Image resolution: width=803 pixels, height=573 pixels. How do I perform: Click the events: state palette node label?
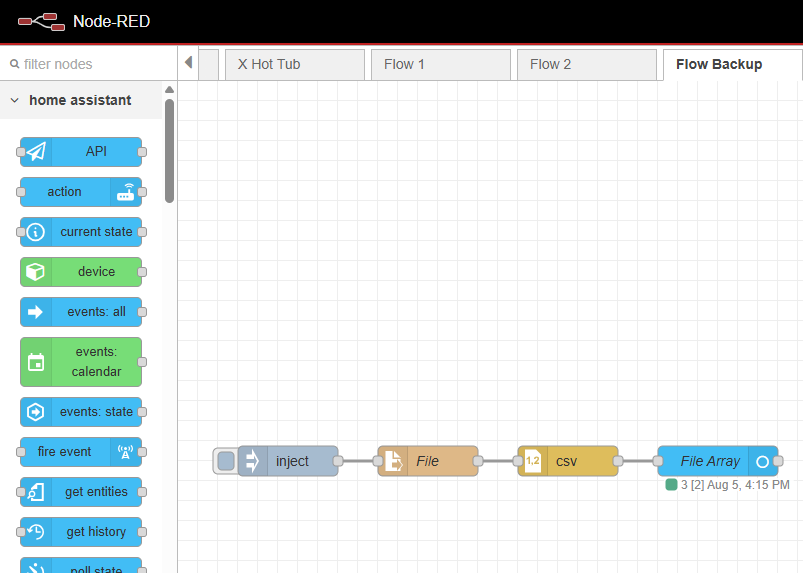pos(96,412)
